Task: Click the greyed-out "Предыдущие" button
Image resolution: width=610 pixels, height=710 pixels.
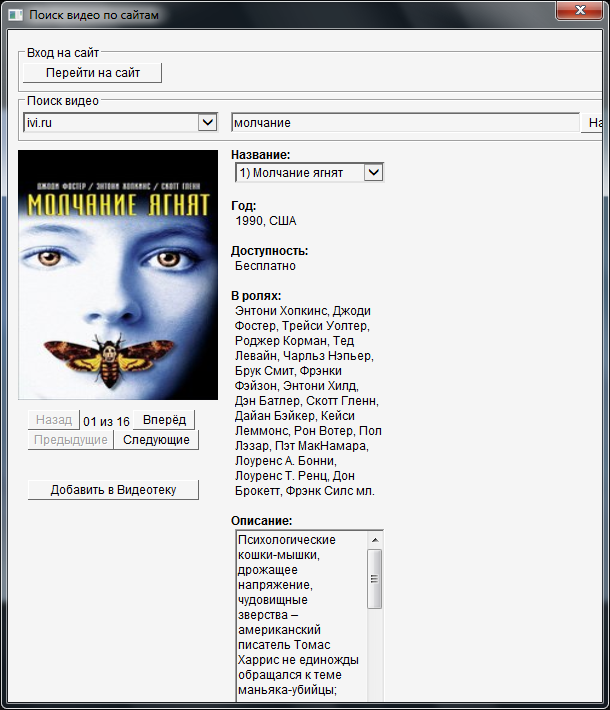Action: (70, 440)
